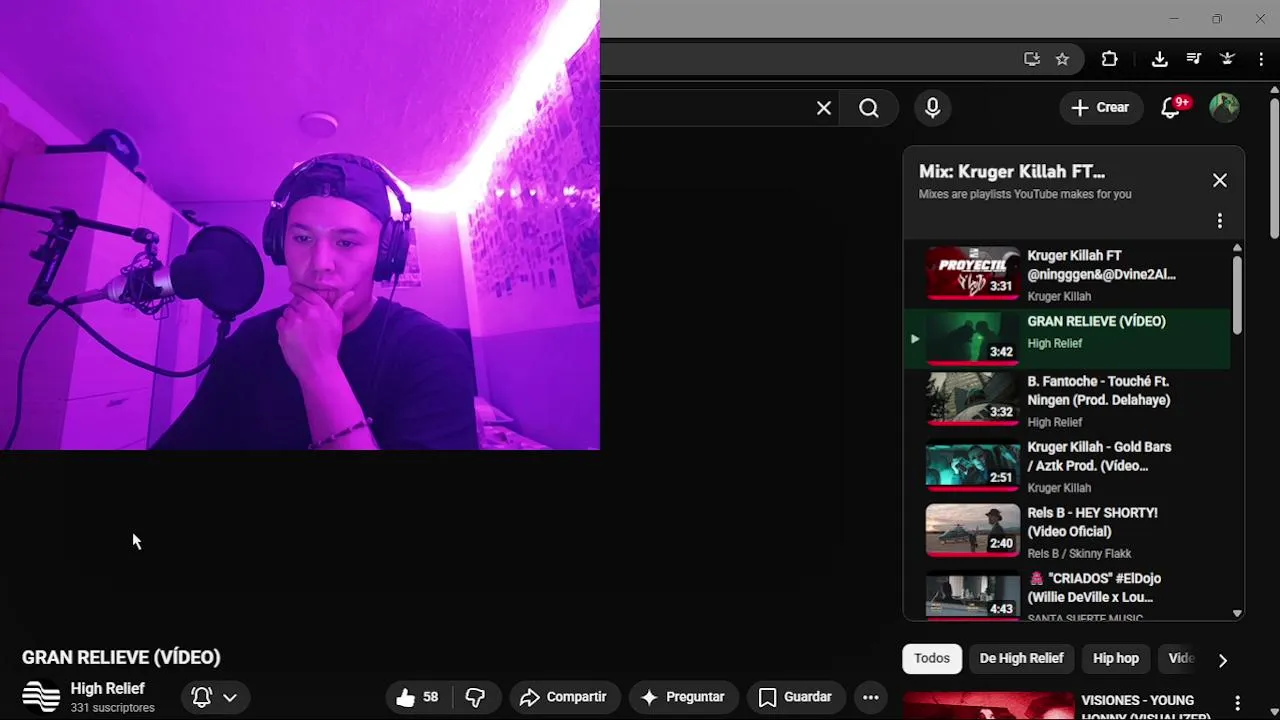The image size is (1280, 720).
Task: Select the Todos filter chip
Action: 931,658
